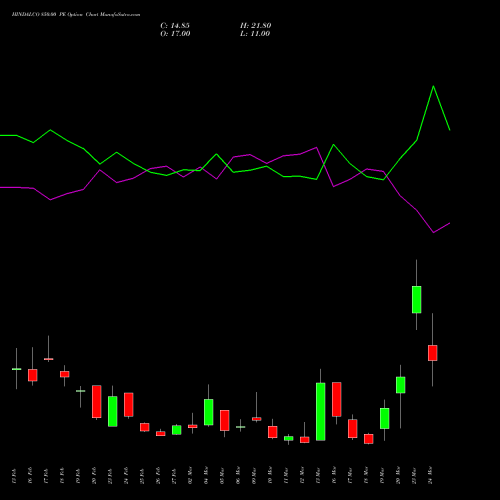Image resolution: width=500 pixels, height=500 pixels.
Task: Click the 20 Feb date label
Action: (94, 476)
